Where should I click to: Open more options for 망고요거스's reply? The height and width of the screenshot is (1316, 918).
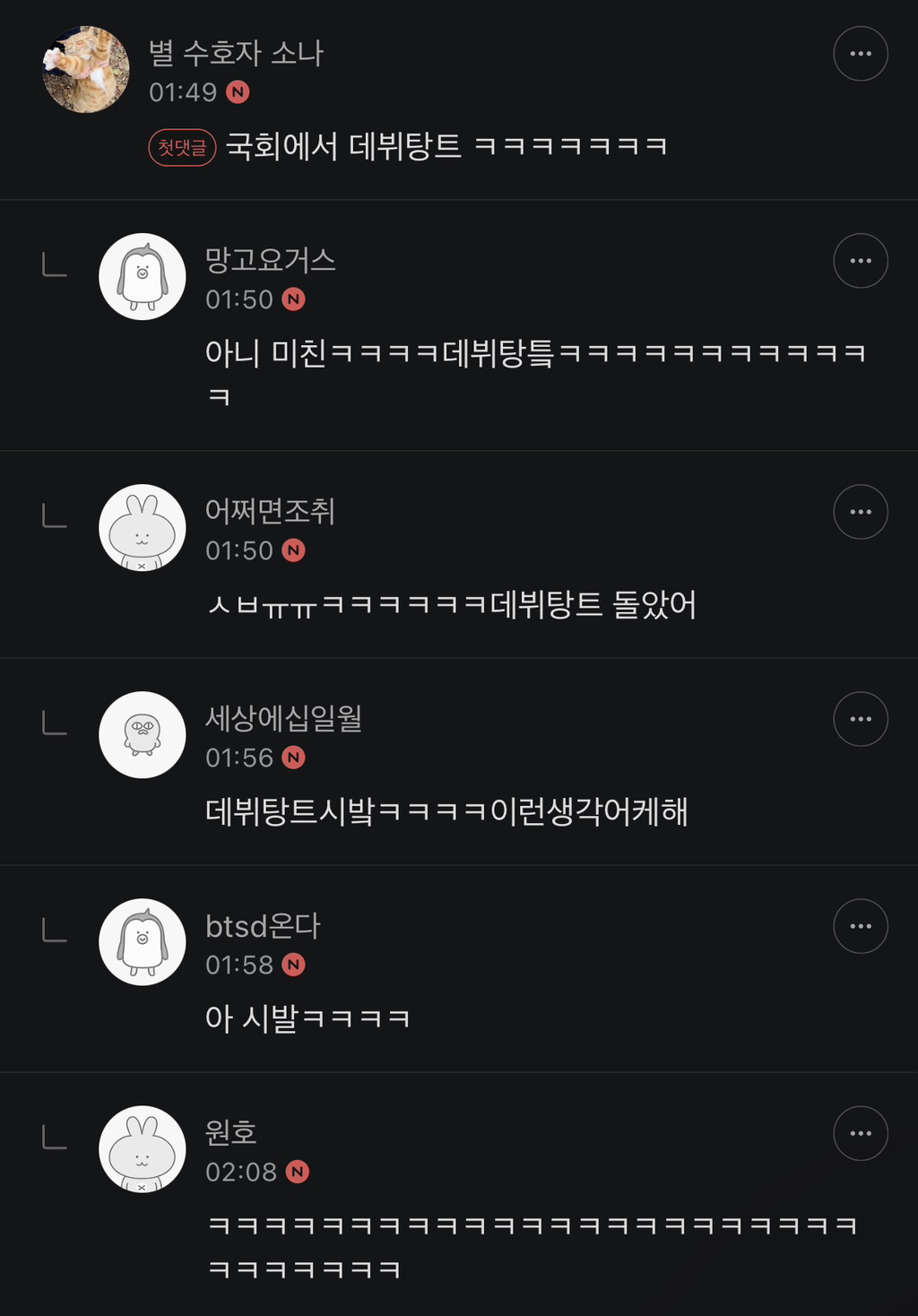[861, 261]
